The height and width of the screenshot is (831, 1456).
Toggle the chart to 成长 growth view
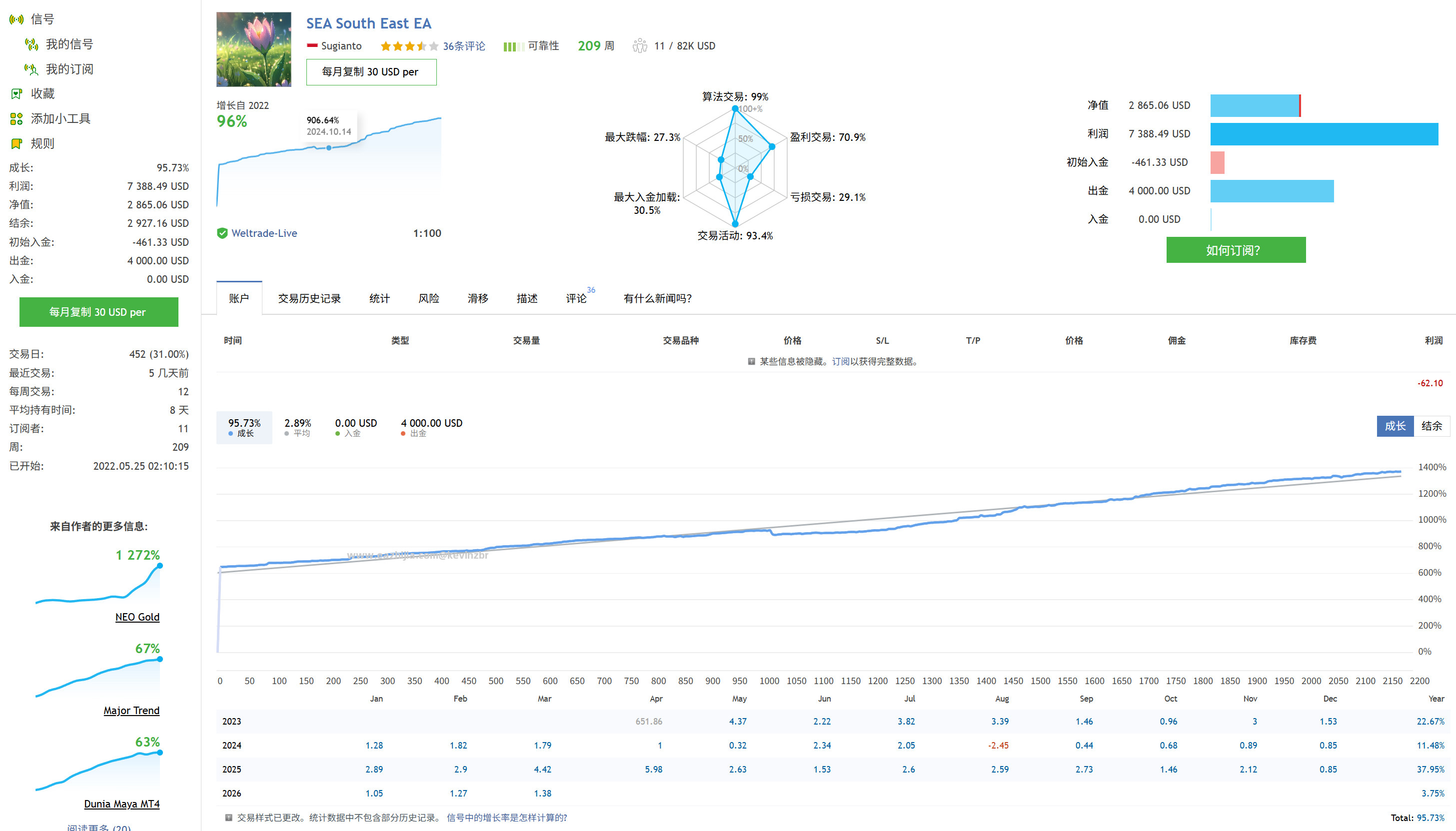coord(1395,426)
